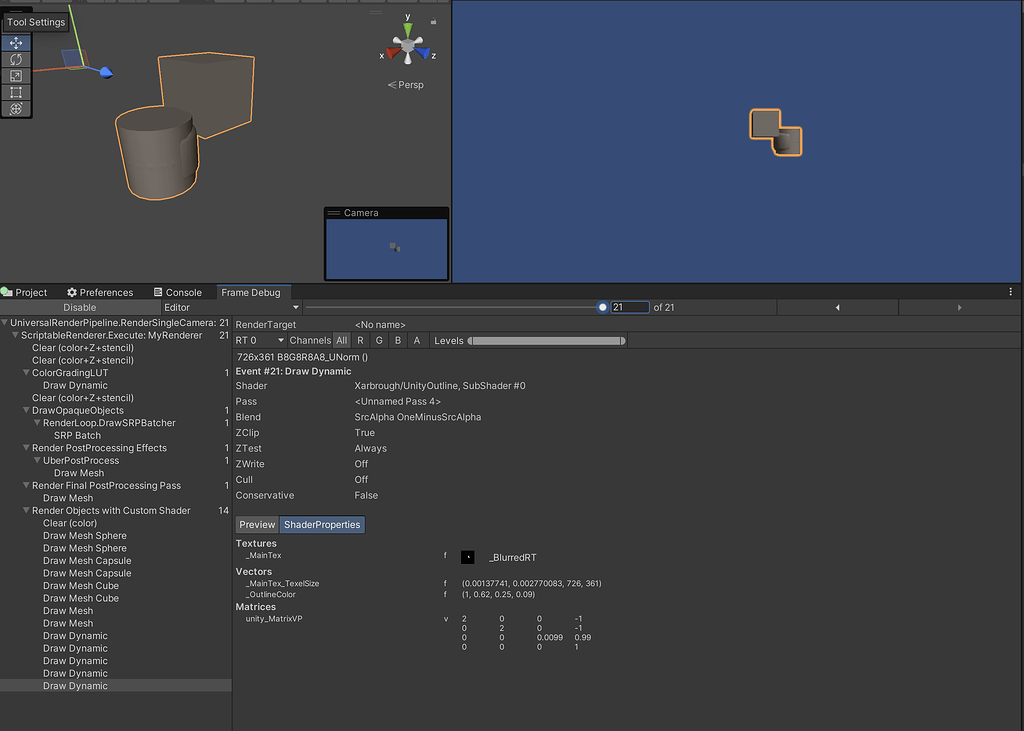The height and width of the screenshot is (731, 1024).
Task: Toggle the alpha channel view
Action: tap(417, 340)
